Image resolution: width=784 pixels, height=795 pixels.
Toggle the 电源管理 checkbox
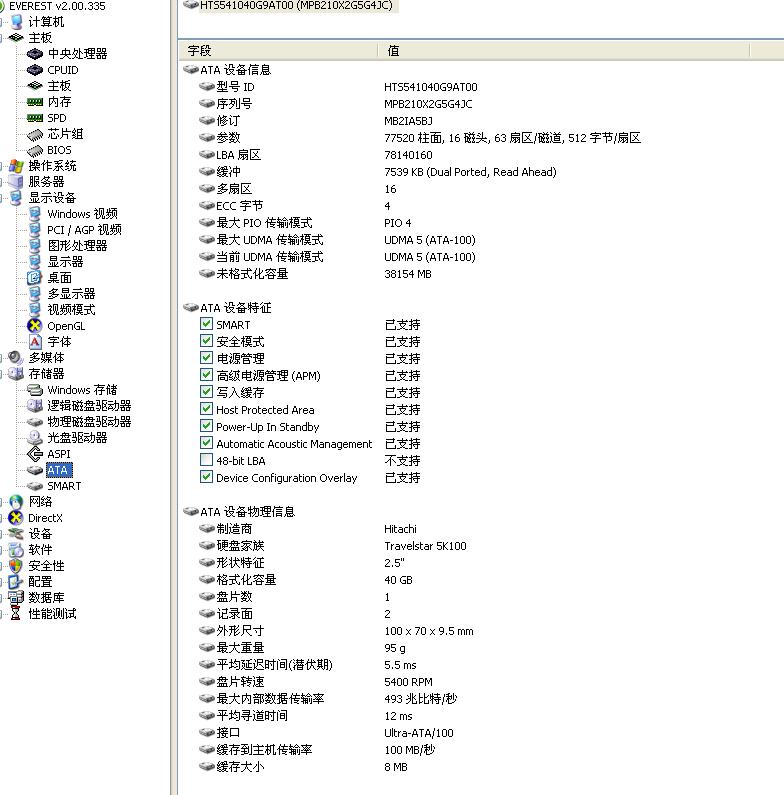(206, 357)
